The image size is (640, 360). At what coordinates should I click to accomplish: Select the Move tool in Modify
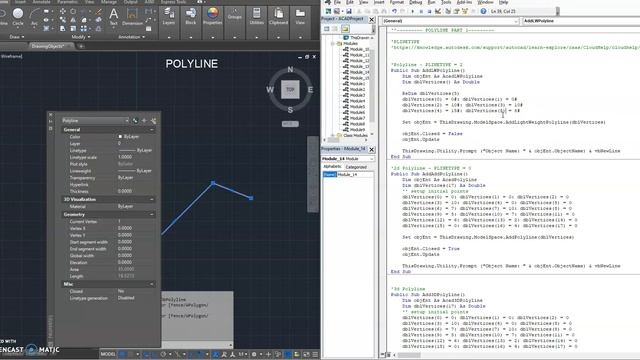click(62, 11)
